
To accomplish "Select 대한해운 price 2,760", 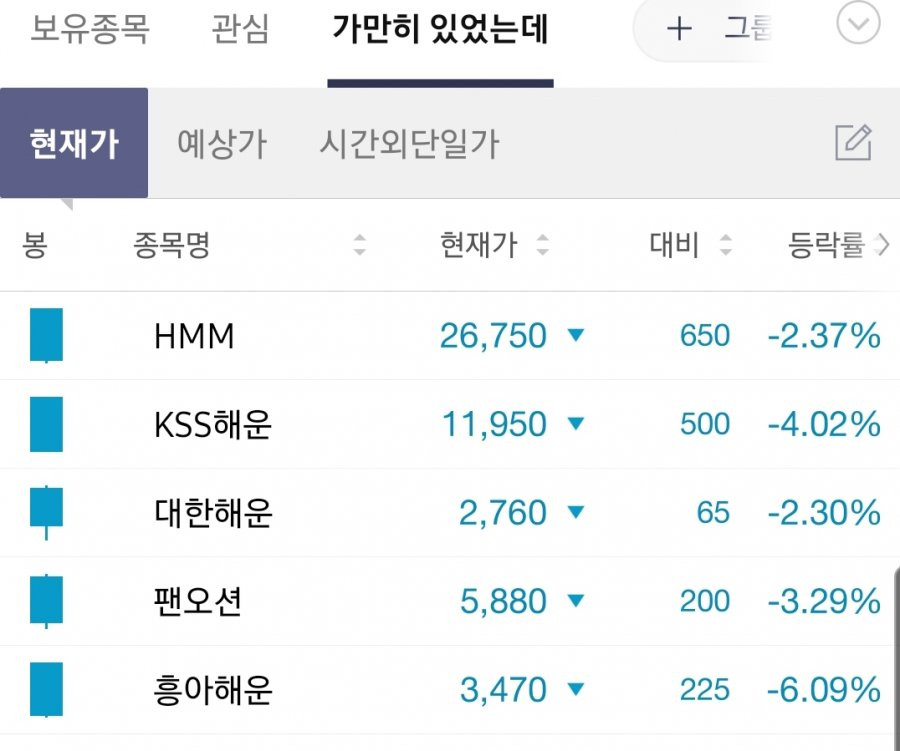I will point(503,513).
